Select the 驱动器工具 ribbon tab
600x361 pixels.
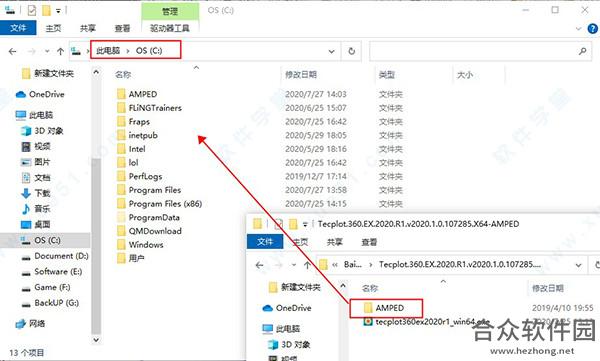170,28
